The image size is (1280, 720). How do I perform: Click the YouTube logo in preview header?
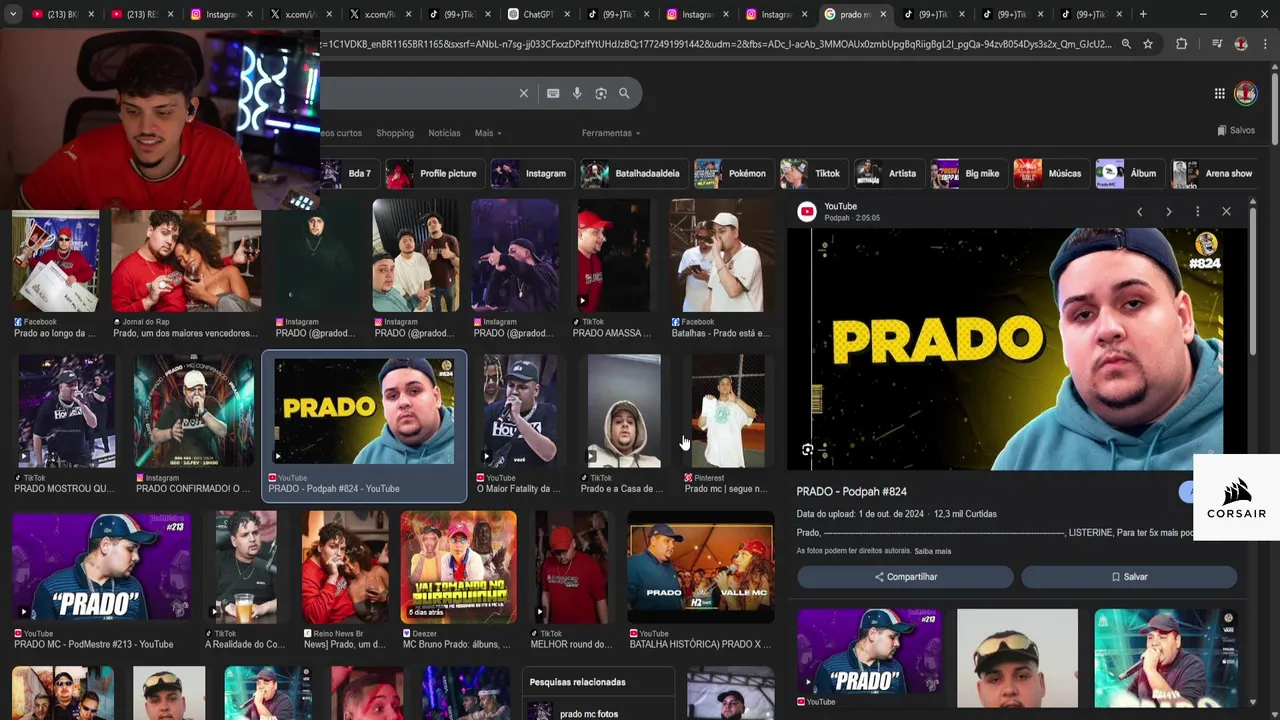pyautogui.click(x=807, y=211)
